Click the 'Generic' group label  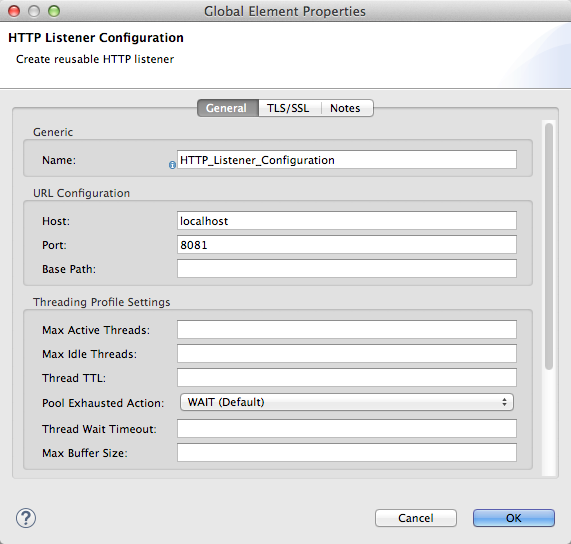point(53,132)
